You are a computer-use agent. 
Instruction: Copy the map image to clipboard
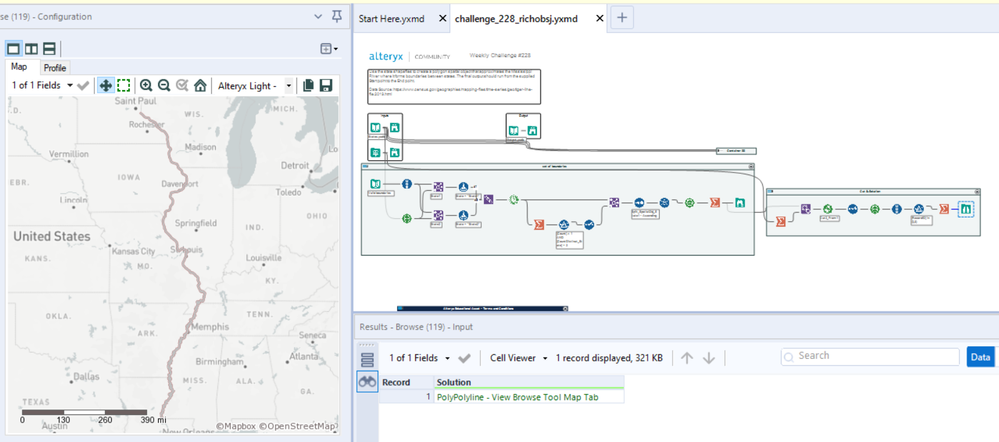tap(308, 85)
